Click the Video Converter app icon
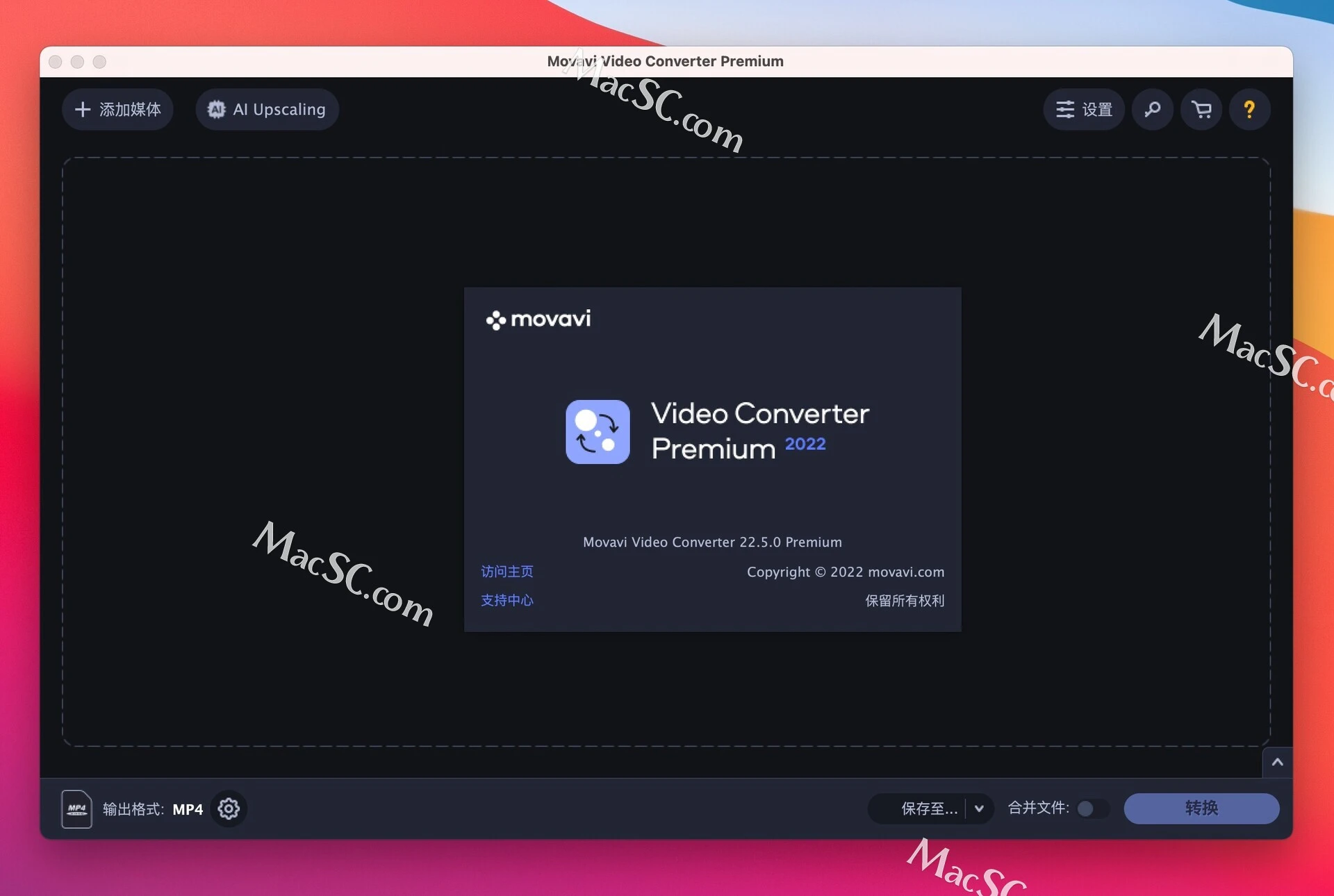This screenshot has height=896, width=1334. (598, 431)
